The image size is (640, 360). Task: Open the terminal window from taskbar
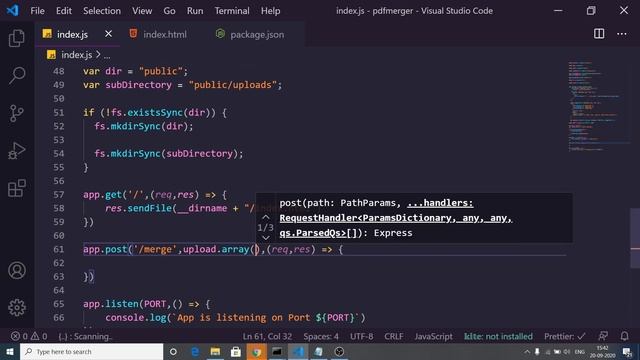point(277,351)
